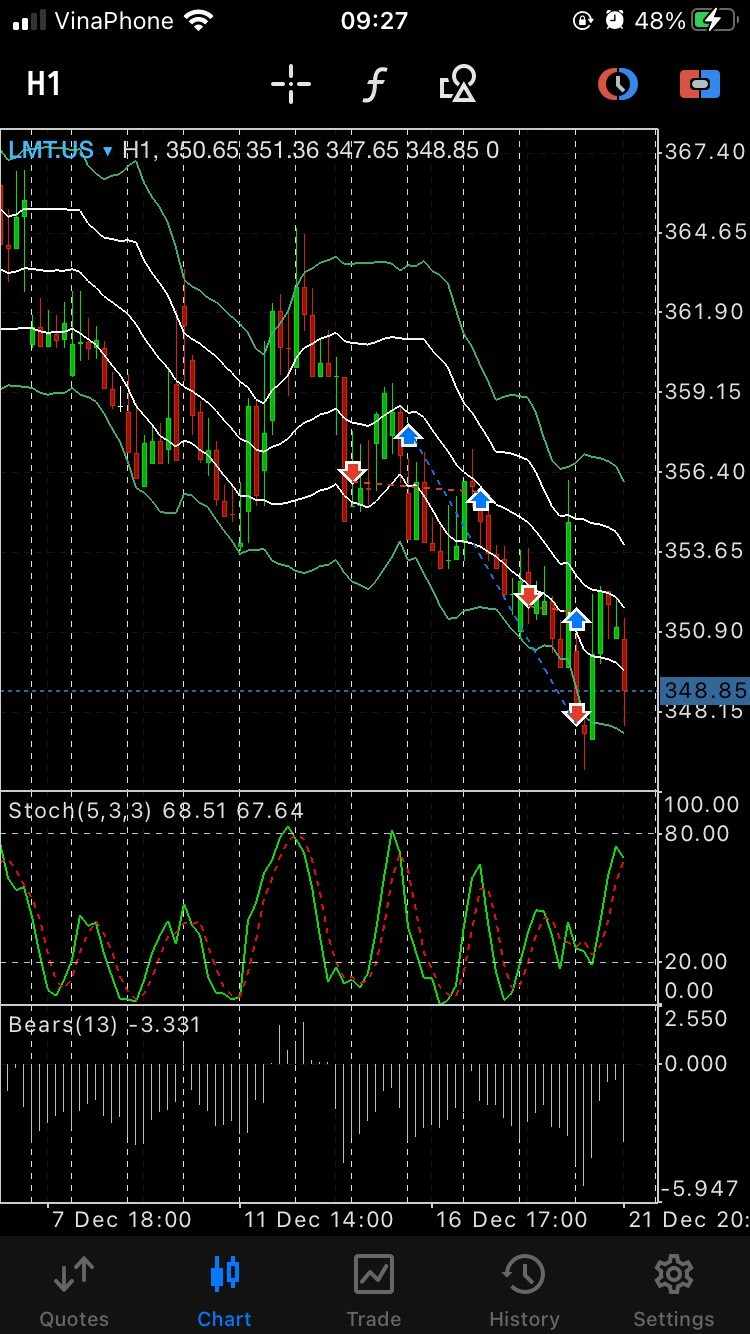750x1334 pixels.
Task: Open the chart objects shapes icon
Action: [x=458, y=84]
